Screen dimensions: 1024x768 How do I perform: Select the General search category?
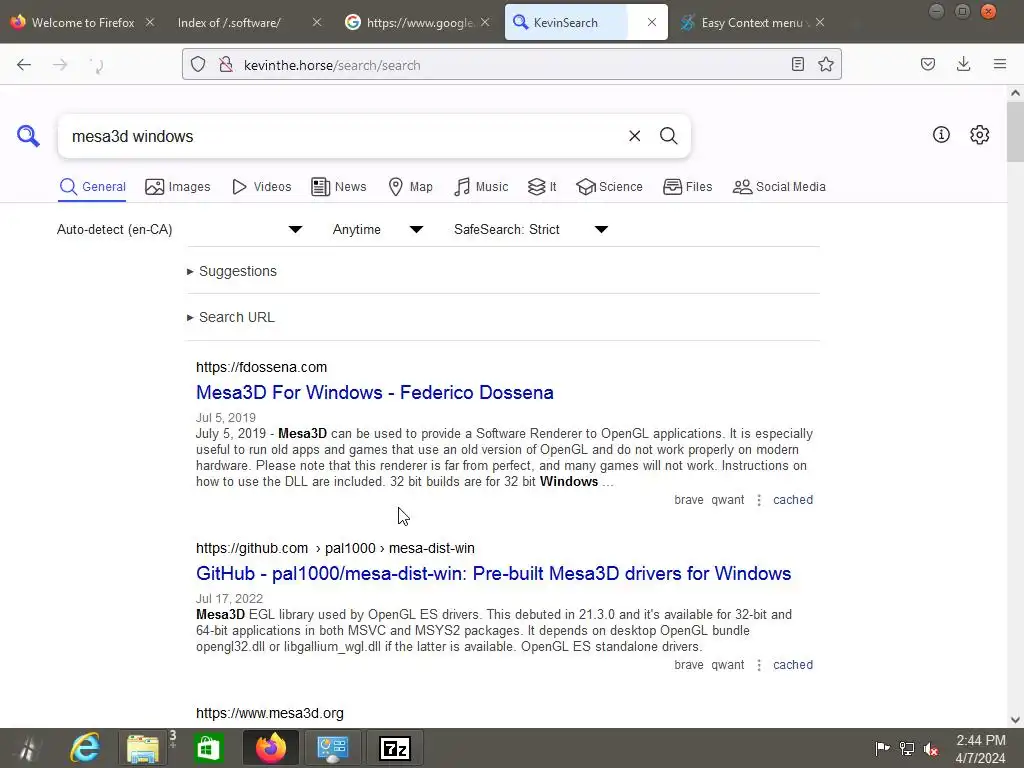tap(92, 187)
